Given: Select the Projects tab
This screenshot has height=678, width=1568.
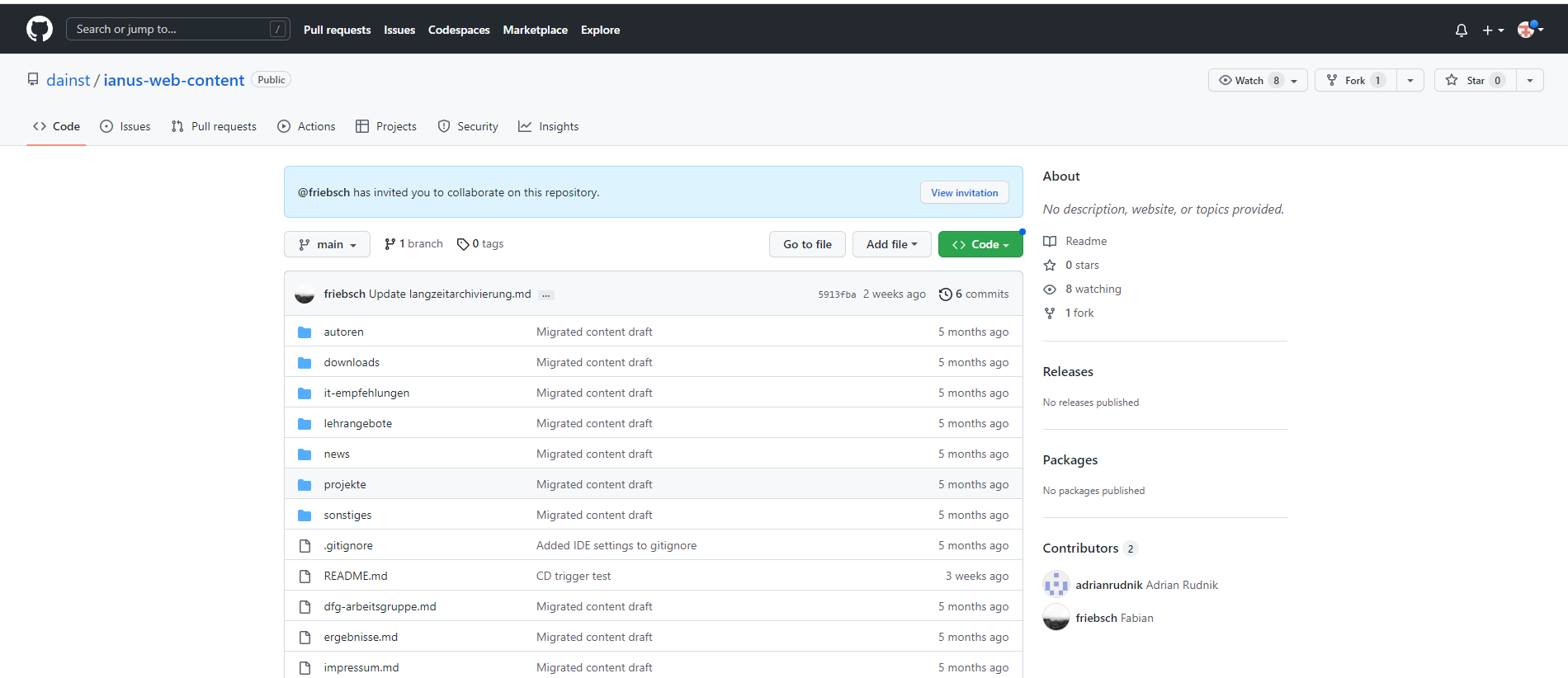Looking at the screenshot, I should [386, 126].
